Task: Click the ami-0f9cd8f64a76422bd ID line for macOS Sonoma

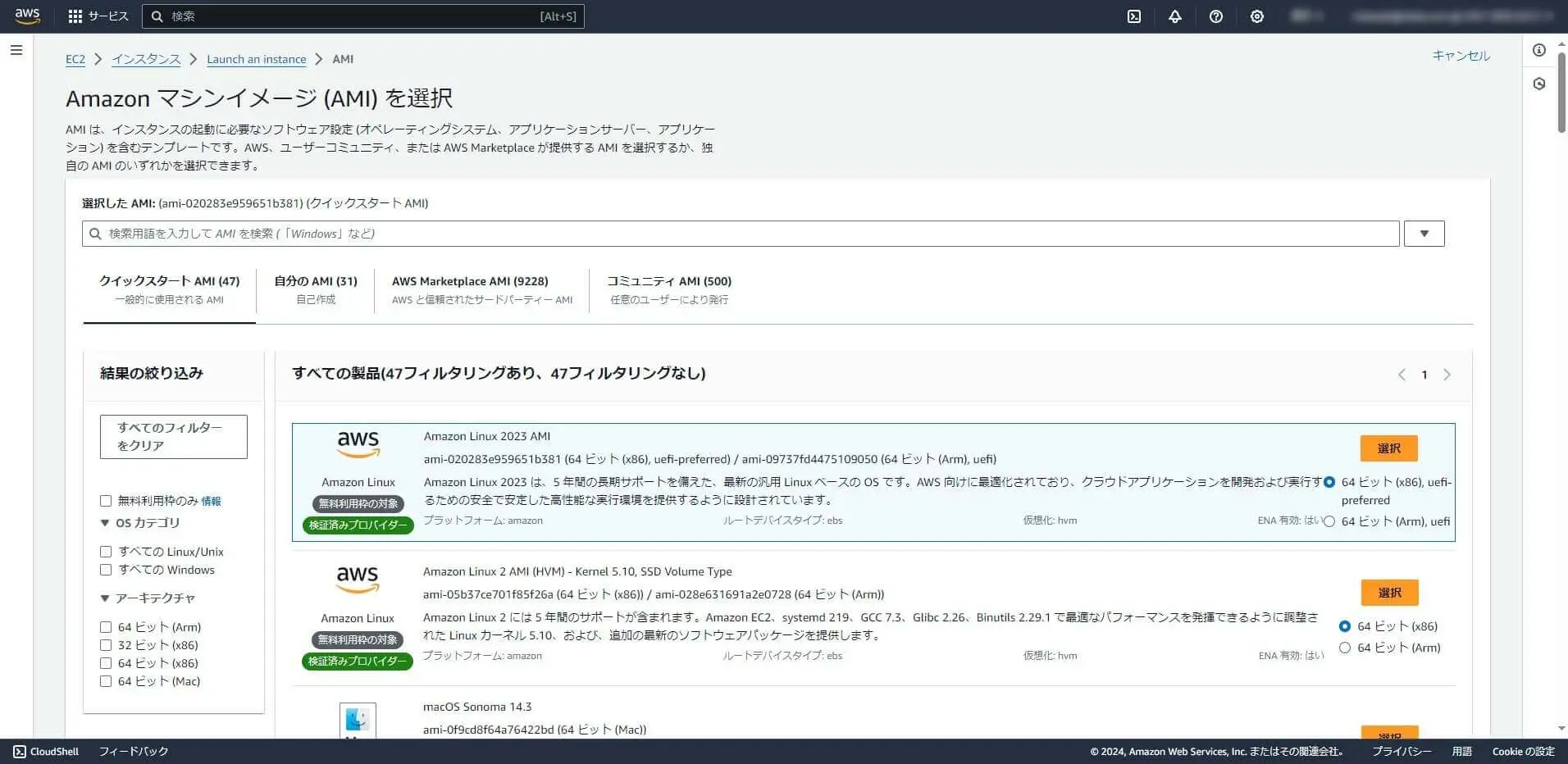Action: click(535, 730)
